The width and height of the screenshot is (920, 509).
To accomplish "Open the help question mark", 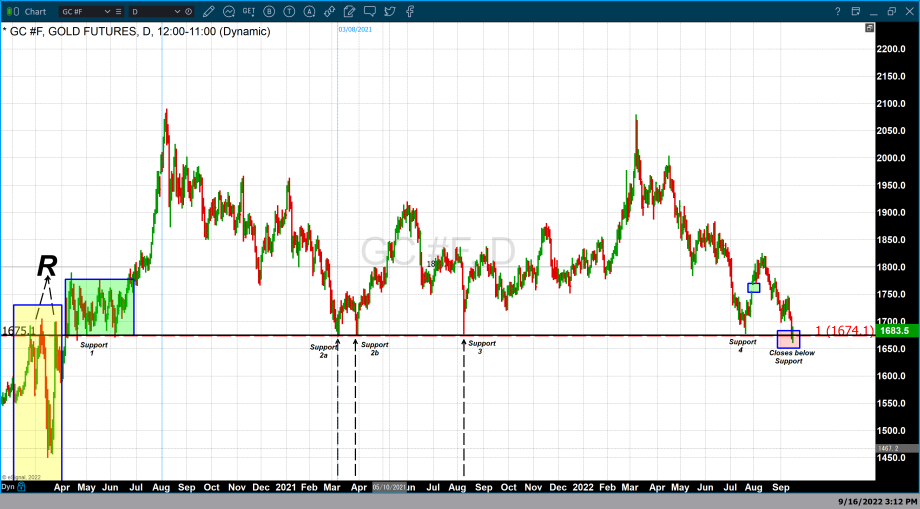I will (838, 11).
